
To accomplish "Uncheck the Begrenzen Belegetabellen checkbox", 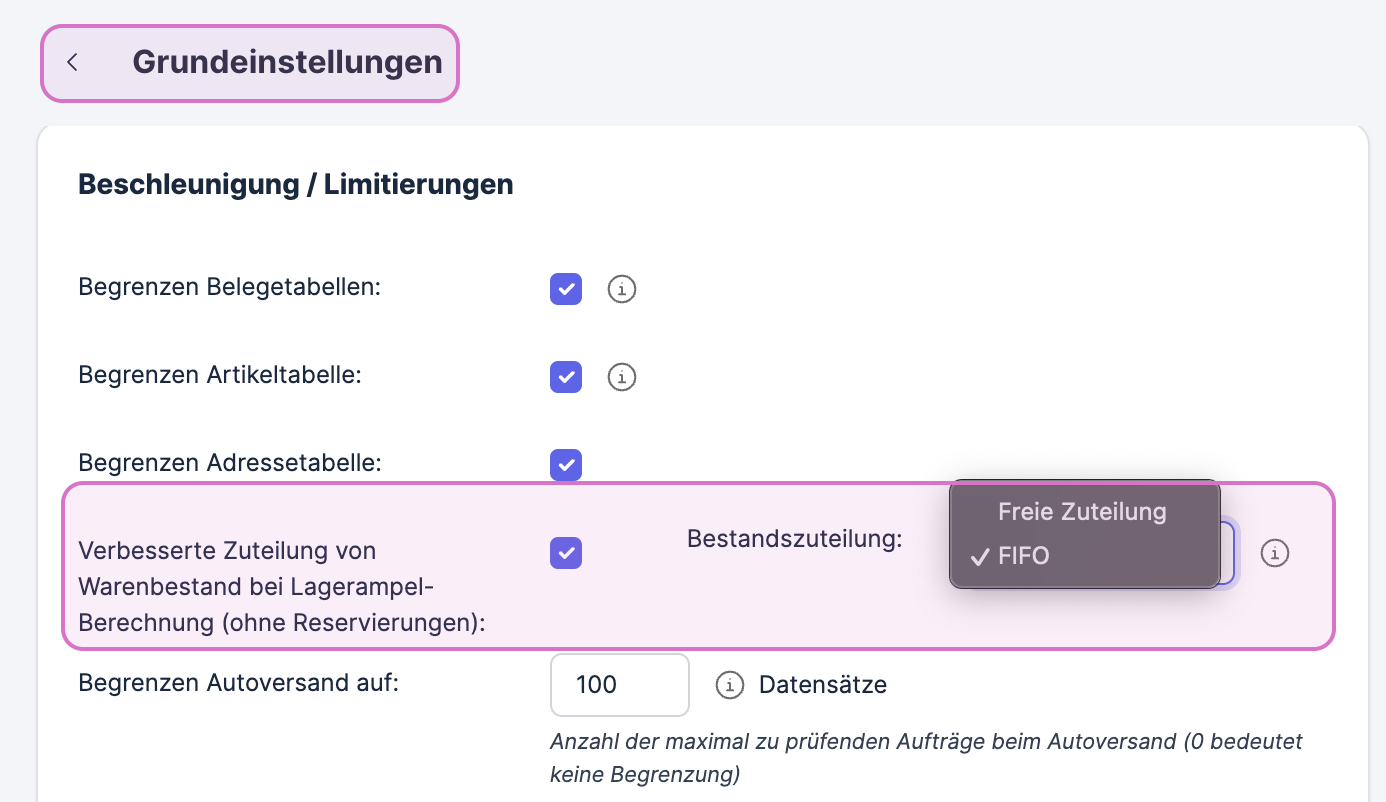I will pyautogui.click(x=566, y=290).
